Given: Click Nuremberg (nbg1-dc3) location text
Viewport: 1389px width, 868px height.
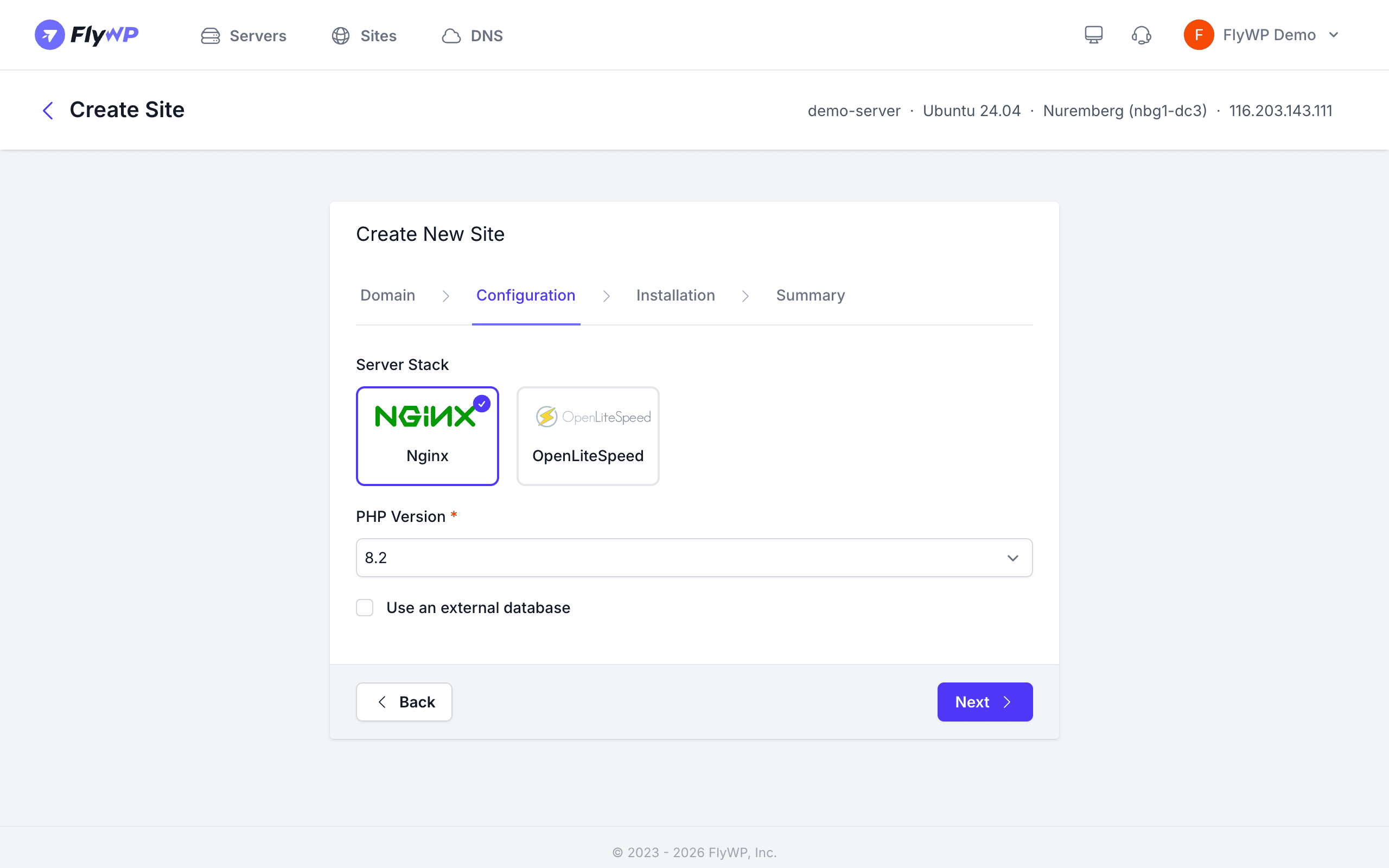Looking at the screenshot, I should pos(1125,111).
